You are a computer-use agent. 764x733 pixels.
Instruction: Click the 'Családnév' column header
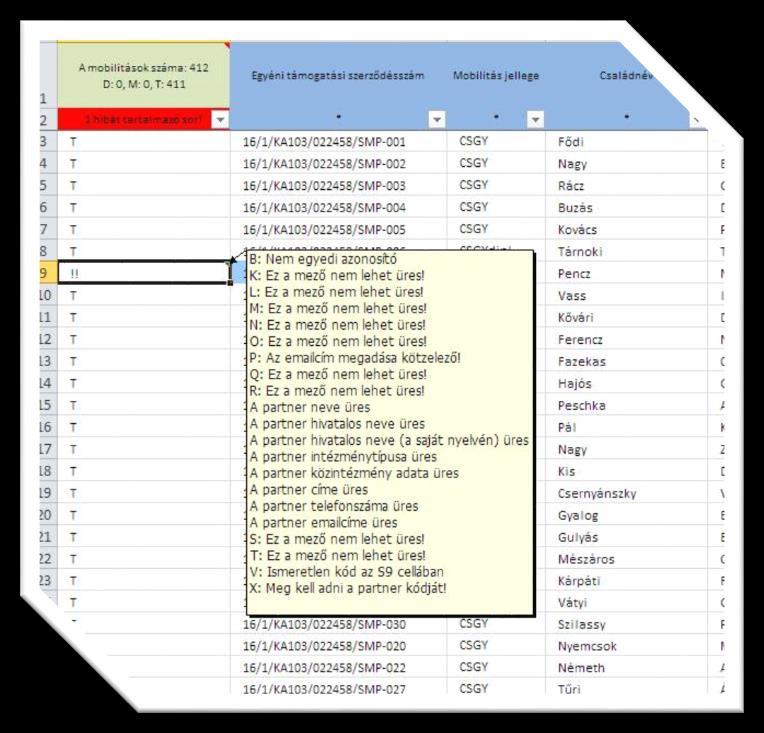[x=626, y=76]
